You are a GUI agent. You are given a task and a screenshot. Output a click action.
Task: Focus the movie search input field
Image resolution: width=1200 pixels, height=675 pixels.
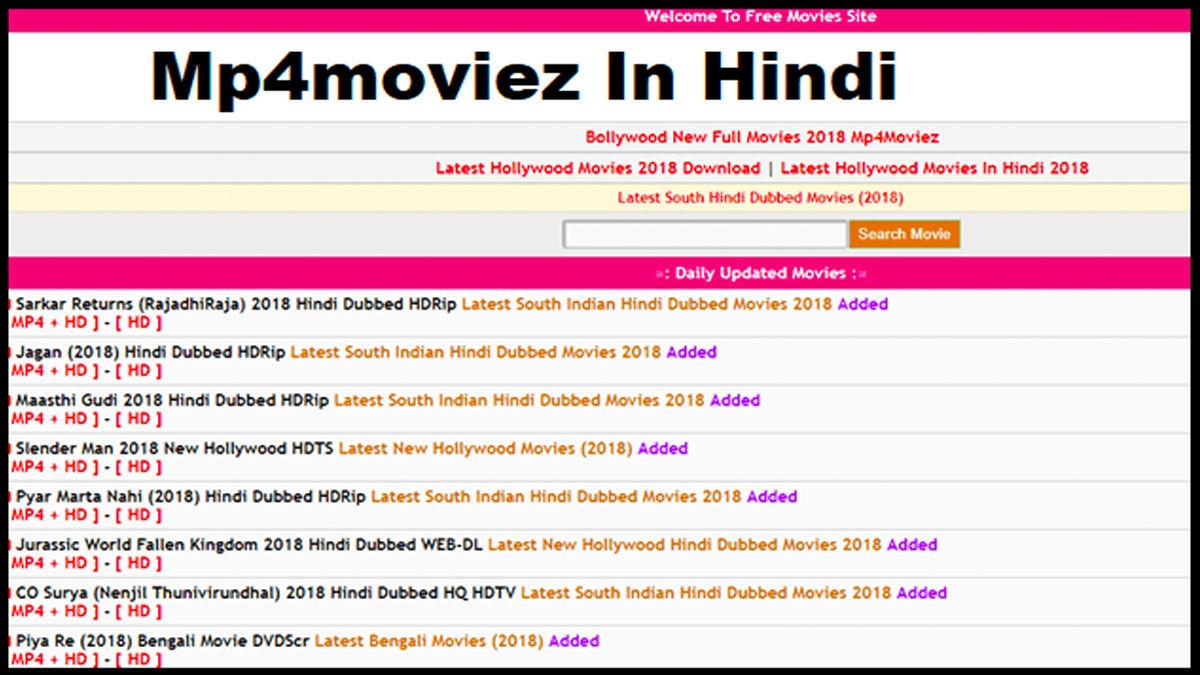(x=705, y=235)
